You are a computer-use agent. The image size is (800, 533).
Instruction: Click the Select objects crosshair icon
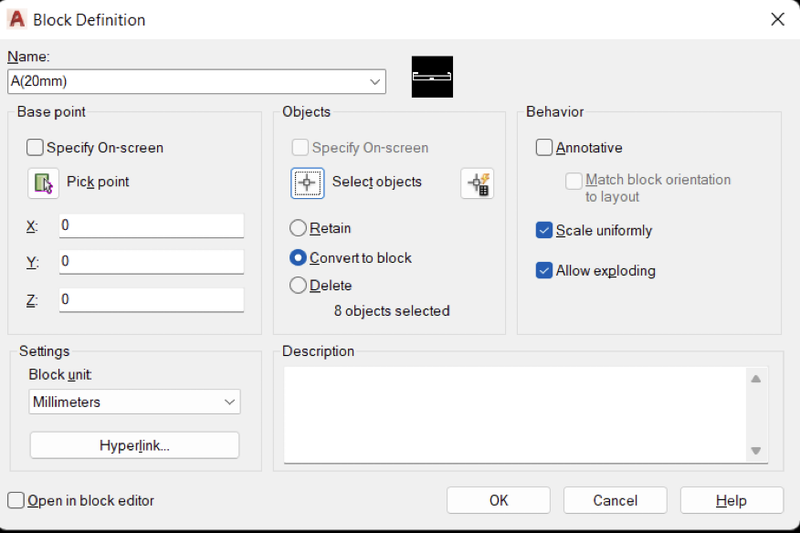307,183
